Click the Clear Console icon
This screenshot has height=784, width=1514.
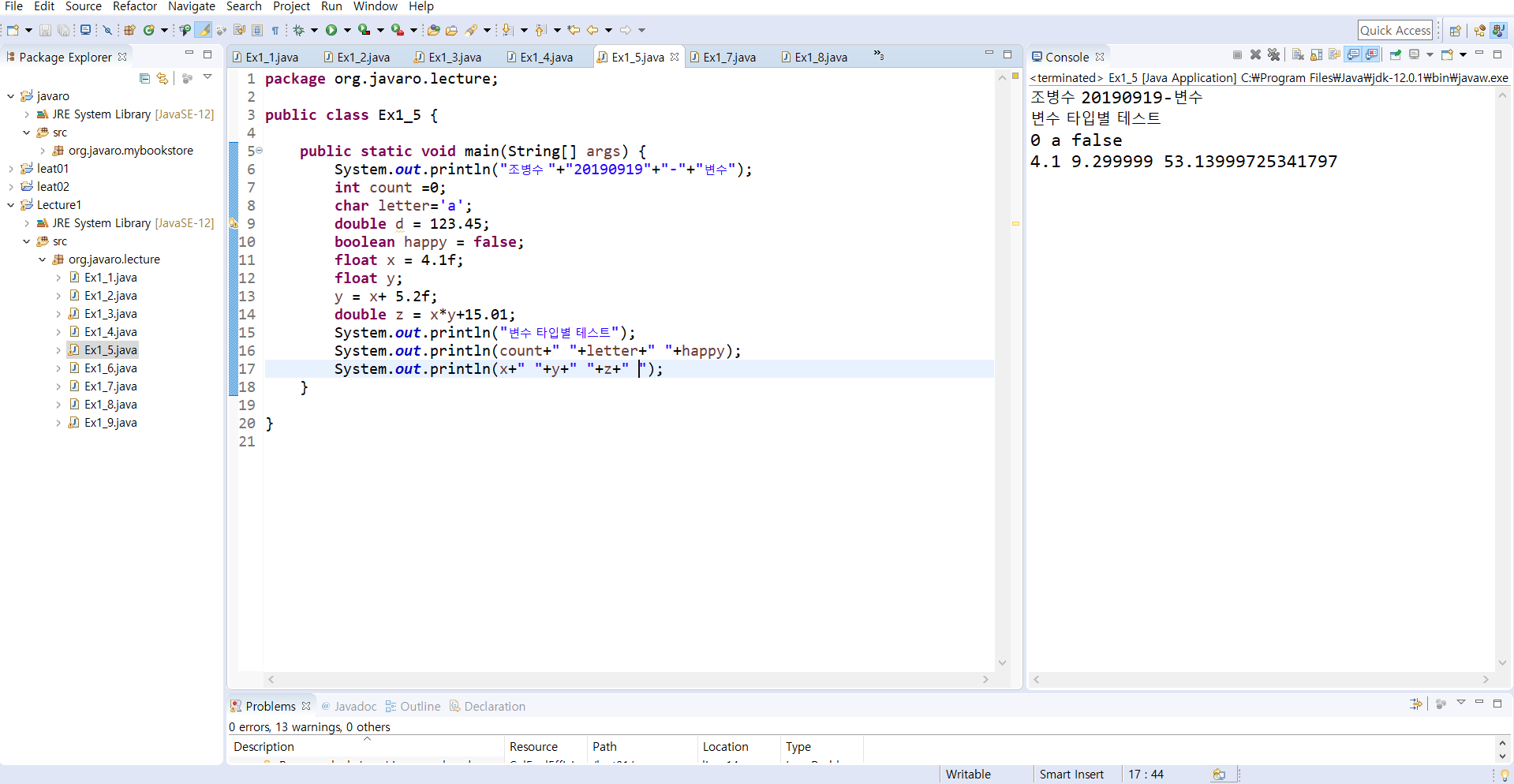click(1298, 54)
